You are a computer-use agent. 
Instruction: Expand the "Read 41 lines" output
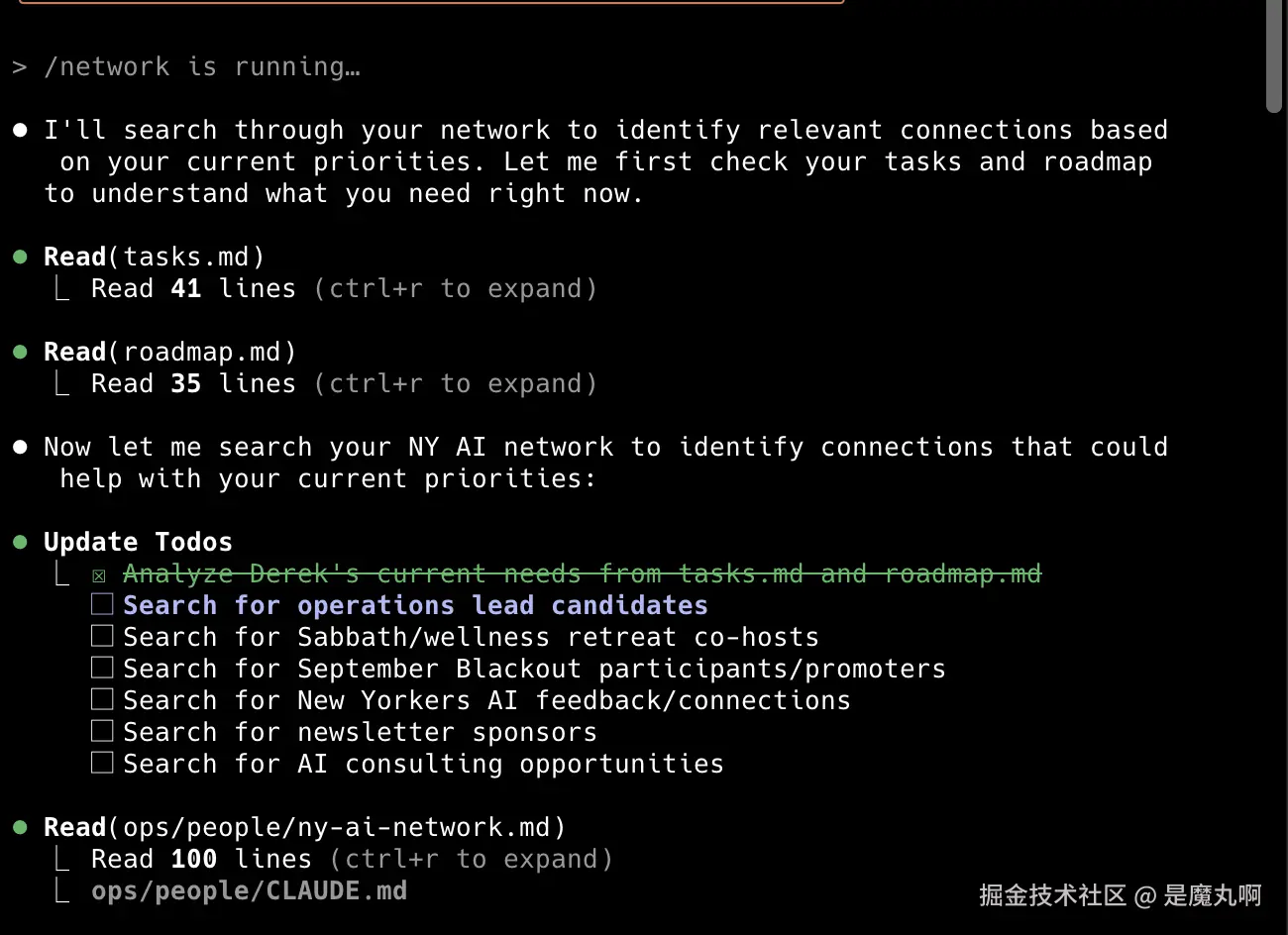click(x=456, y=289)
